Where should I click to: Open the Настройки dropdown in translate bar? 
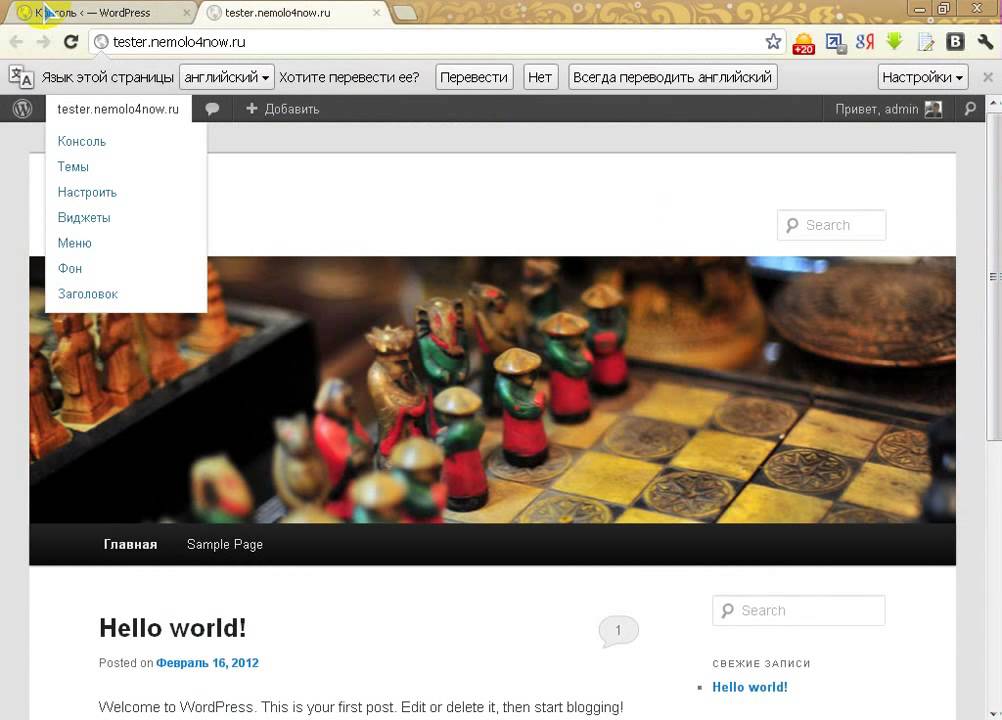[x=923, y=77]
